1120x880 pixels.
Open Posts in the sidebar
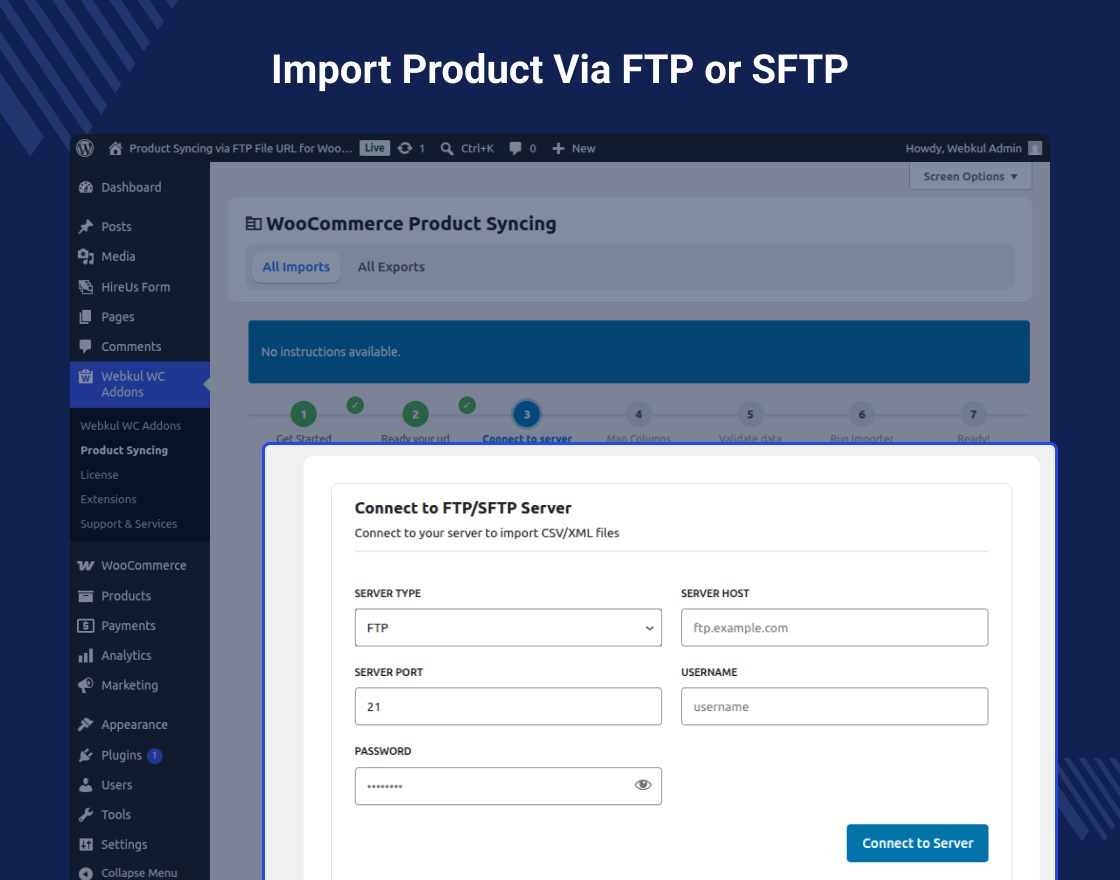(x=116, y=226)
